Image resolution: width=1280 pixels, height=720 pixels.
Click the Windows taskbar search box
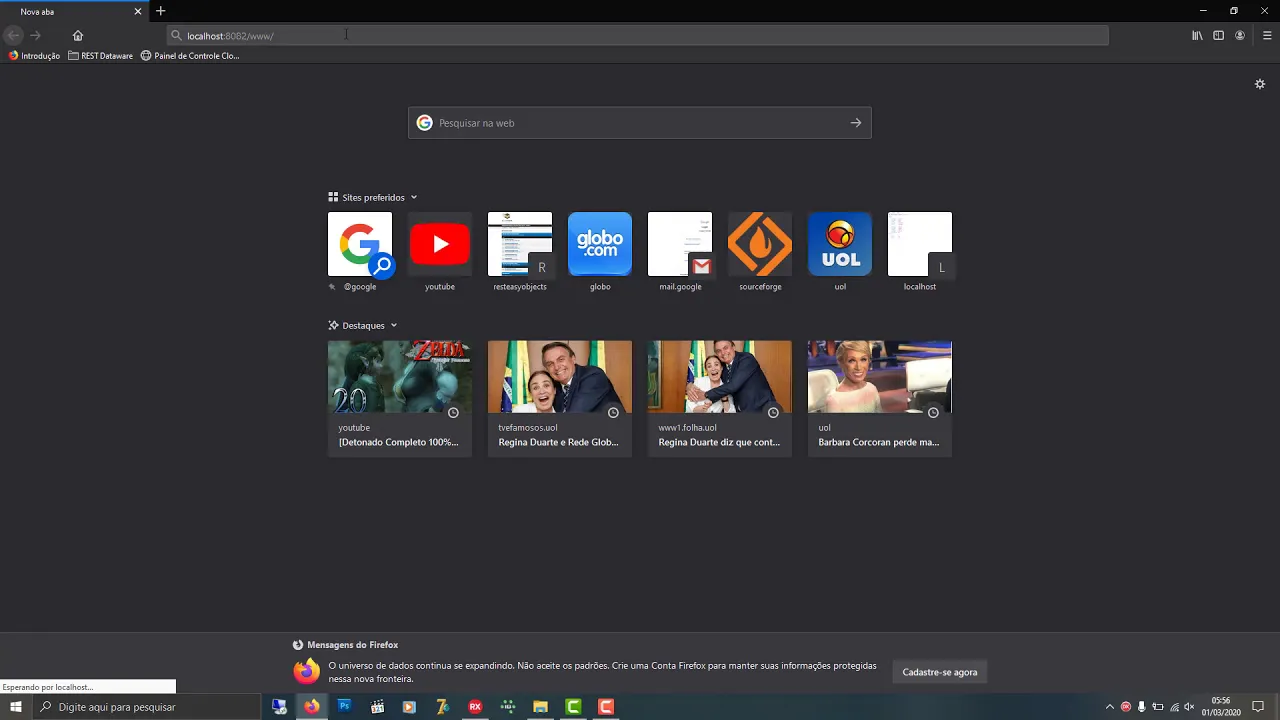click(146, 707)
